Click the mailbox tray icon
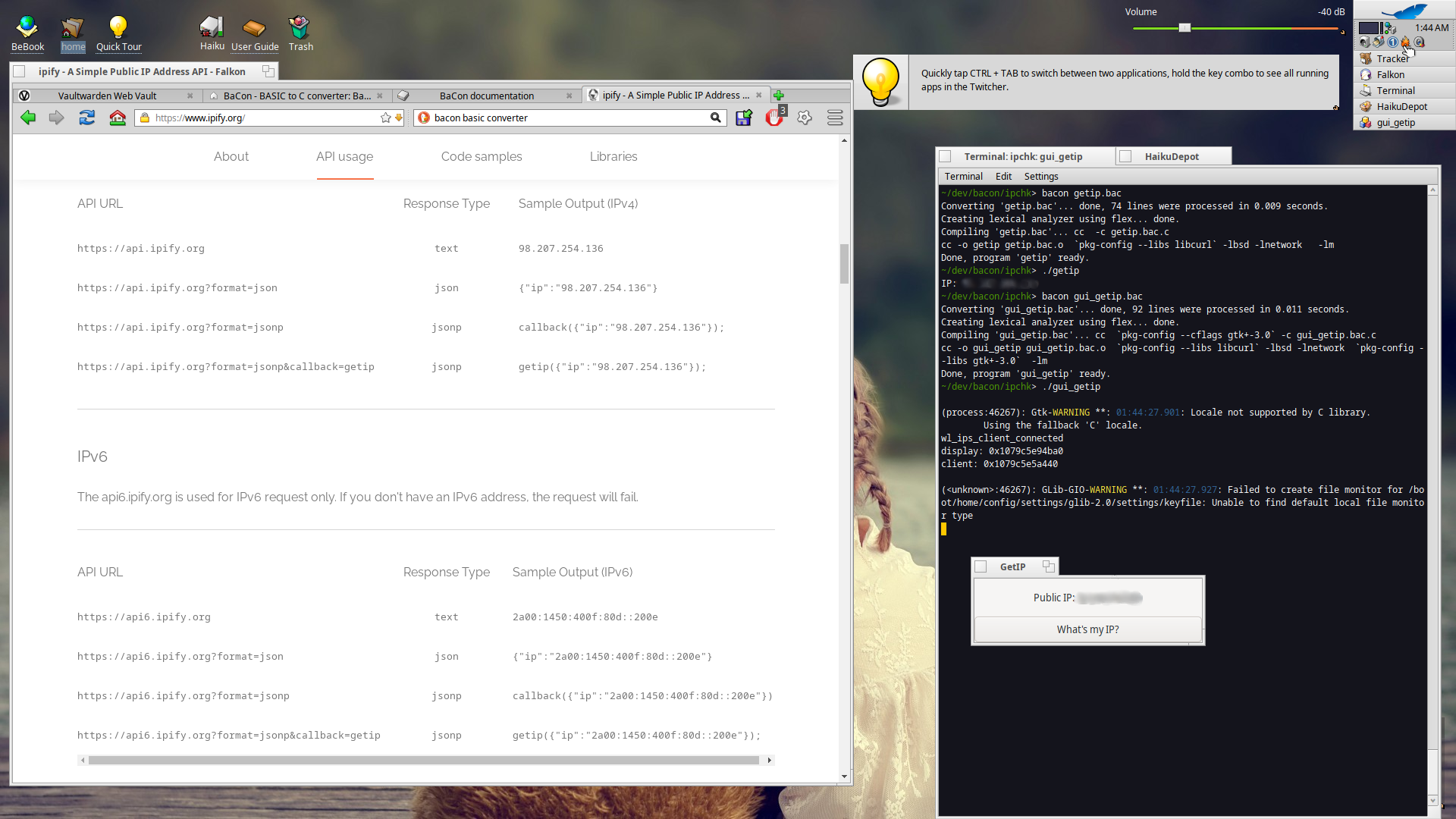 pyautogui.click(x=1379, y=42)
